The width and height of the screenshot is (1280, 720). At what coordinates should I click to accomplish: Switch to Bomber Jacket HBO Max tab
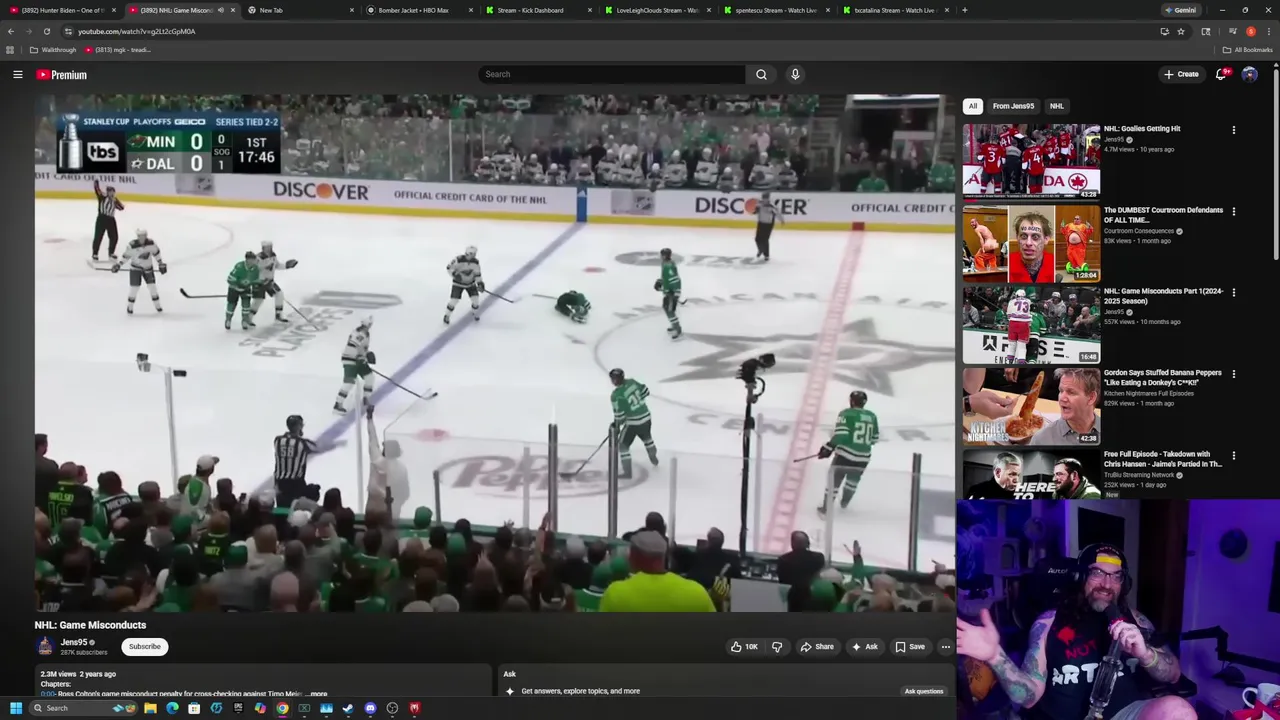tap(419, 10)
